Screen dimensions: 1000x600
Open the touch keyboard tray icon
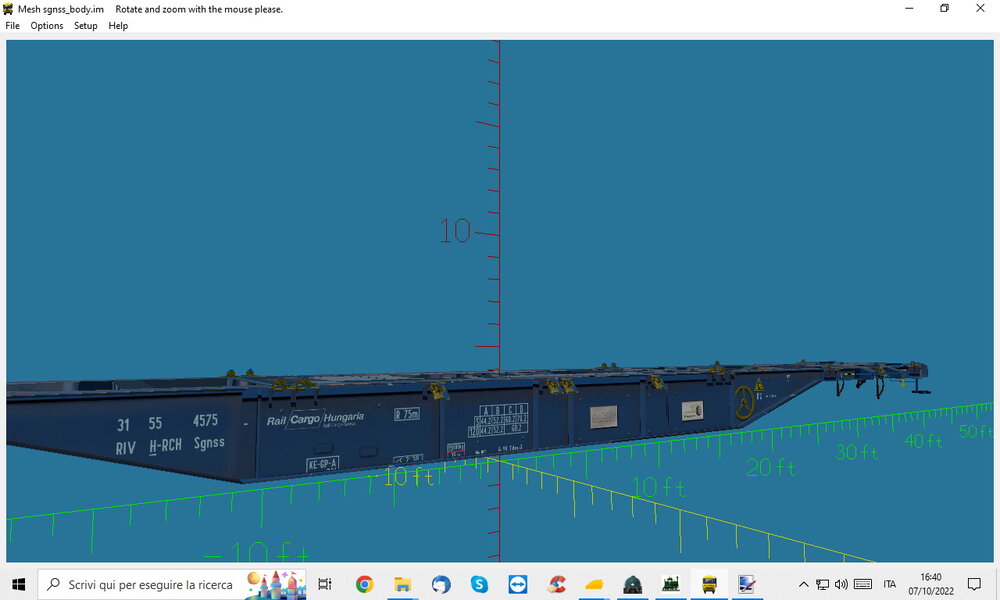click(x=863, y=584)
